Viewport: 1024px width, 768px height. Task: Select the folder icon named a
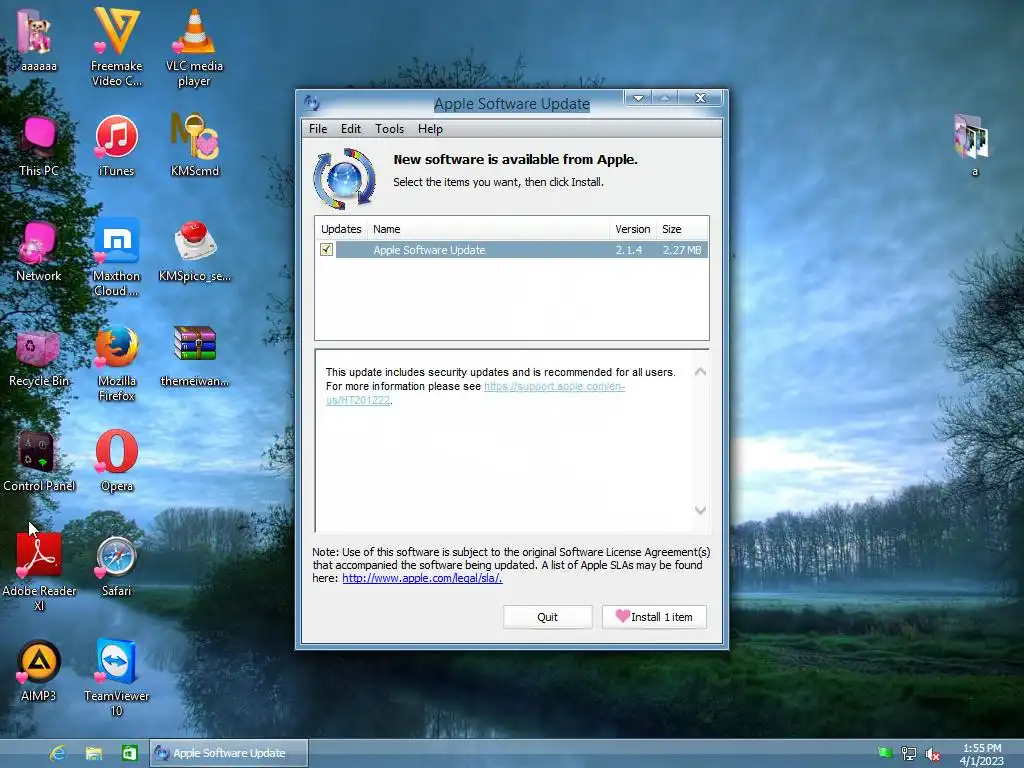click(x=973, y=145)
